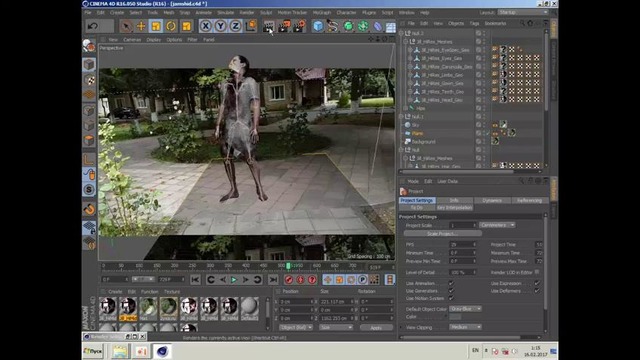Click the coordinate system icon
The width and height of the screenshot is (640, 360).
click(x=251, y=26)
